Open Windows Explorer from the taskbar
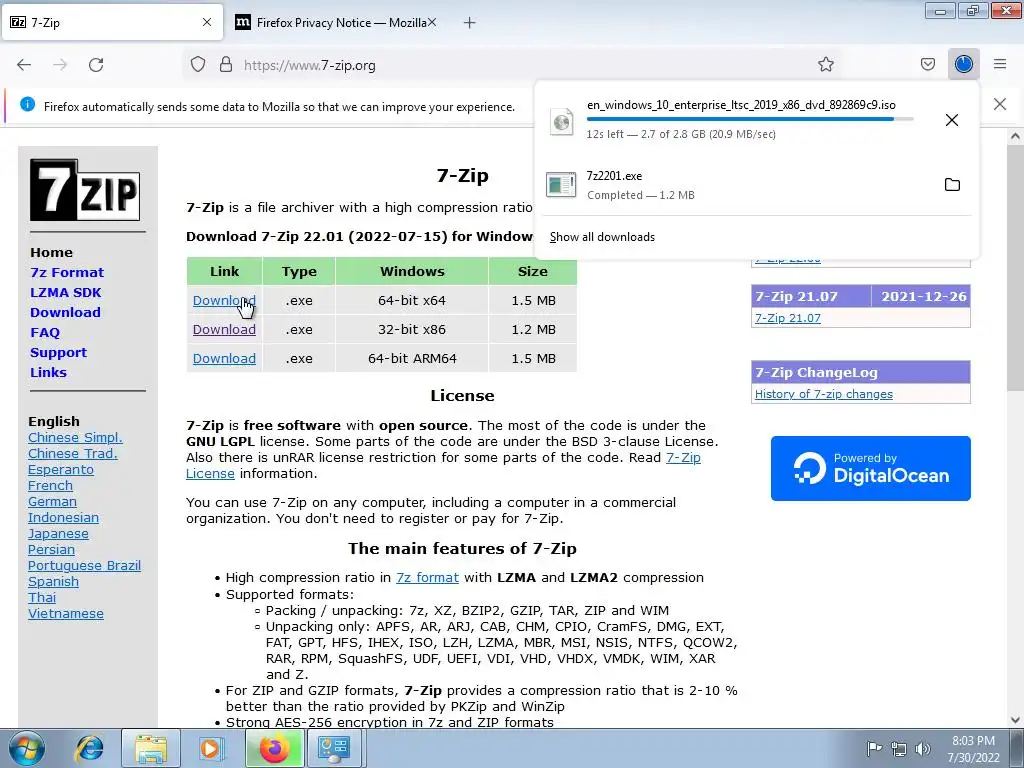The image size is (1024, 768). 151,748
